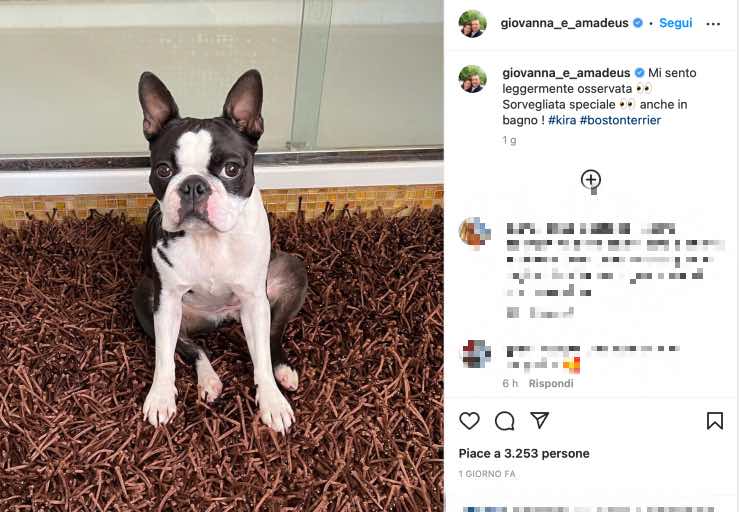Screen dimensions: 740x512
Task: Load more comments with the plus circle icon
Action: click(x=591, y=179)
